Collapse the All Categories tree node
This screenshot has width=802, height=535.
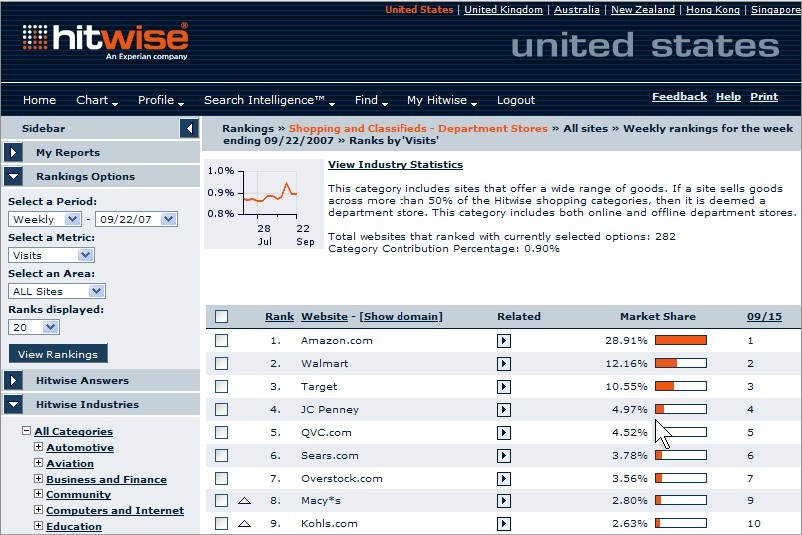pos(26,431)
